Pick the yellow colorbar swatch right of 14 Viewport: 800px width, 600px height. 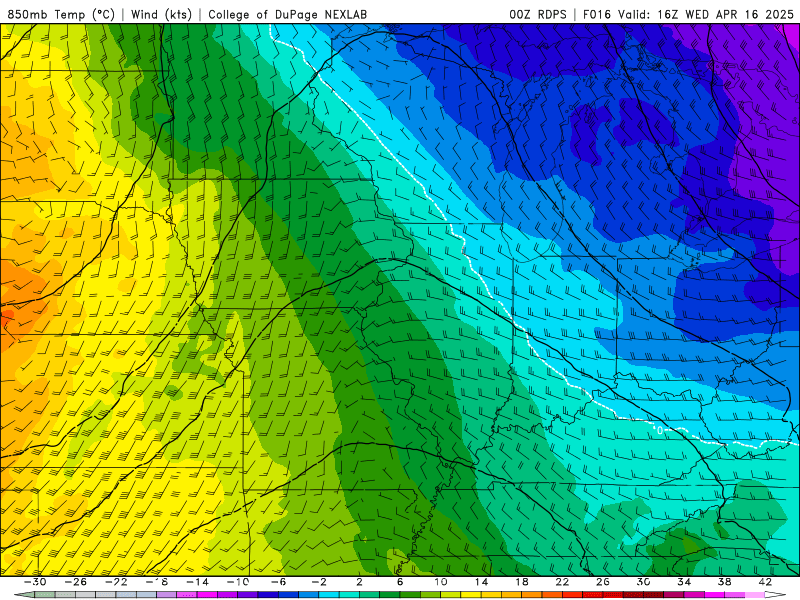(x=491, y=594)
